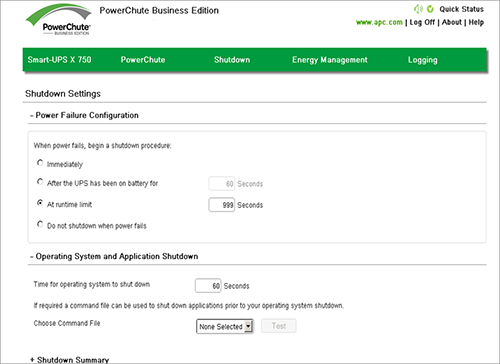The width and height of the screenshot is (500, 364).
Task: Open the PowerChute menu
Action: (143, 60)
